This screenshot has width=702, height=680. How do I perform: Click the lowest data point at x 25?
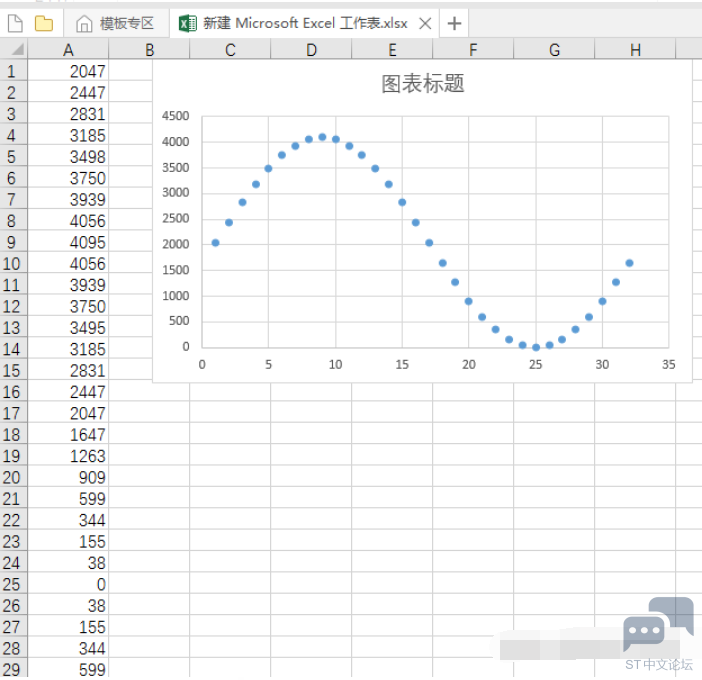[x=536, y=347]
